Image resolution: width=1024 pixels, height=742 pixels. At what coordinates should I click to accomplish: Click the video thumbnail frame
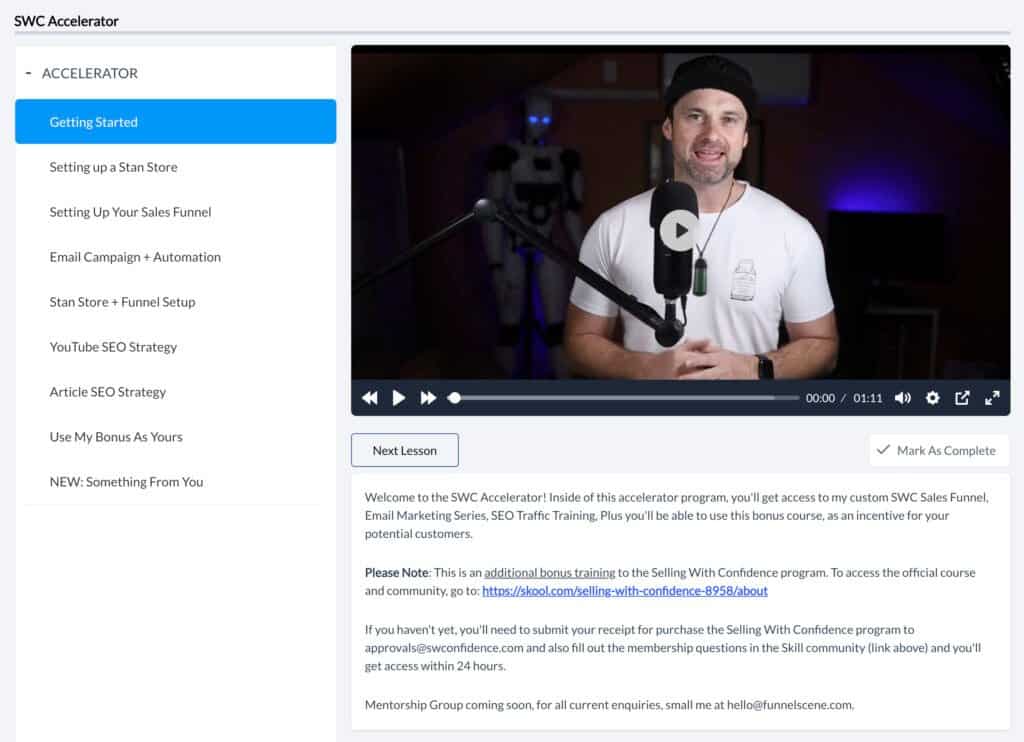click(680, 212)
